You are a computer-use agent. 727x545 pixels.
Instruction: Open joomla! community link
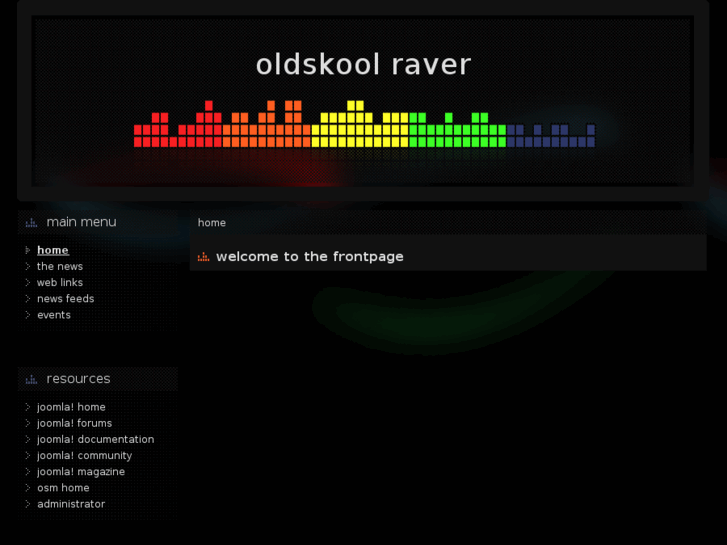84,456
